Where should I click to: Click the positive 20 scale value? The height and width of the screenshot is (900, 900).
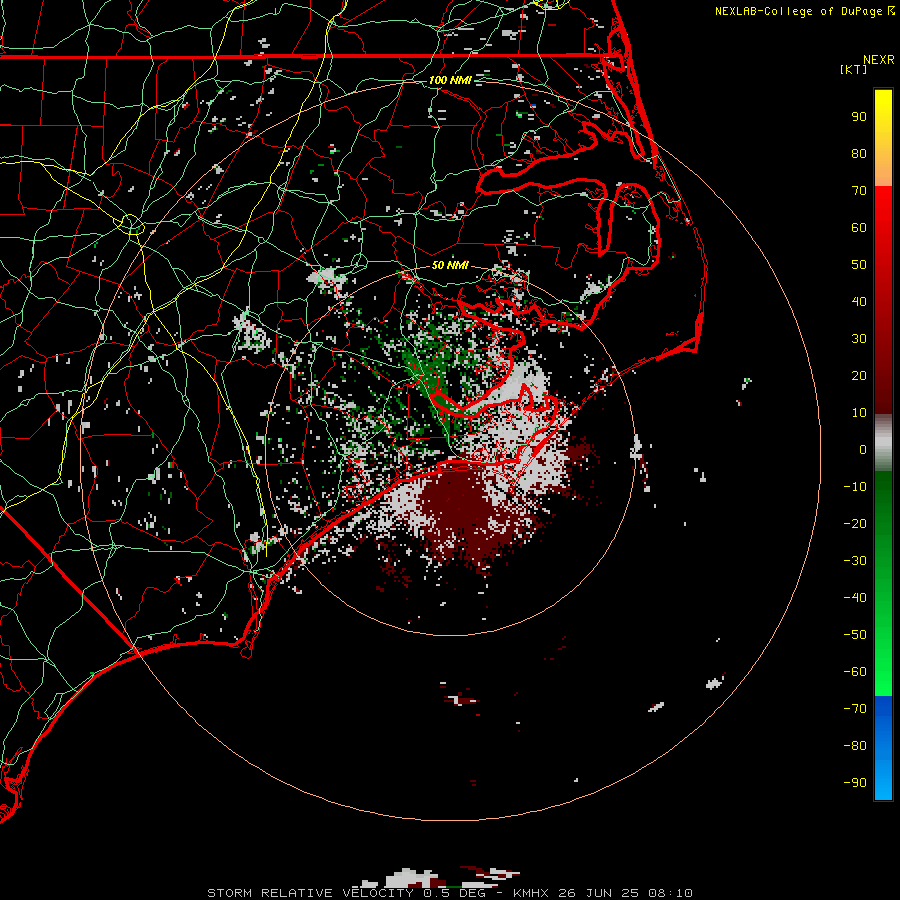click(859, 376)
